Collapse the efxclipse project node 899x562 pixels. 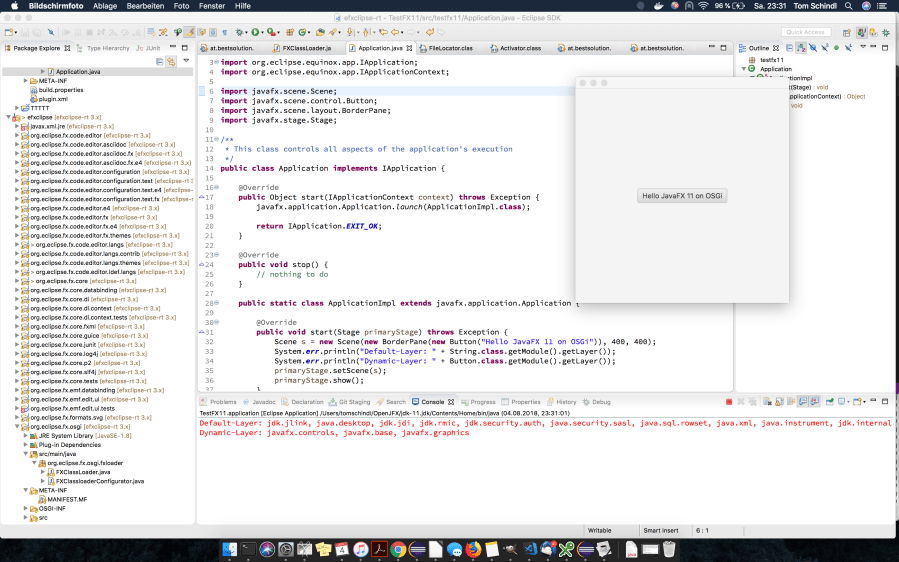point(9,118)
